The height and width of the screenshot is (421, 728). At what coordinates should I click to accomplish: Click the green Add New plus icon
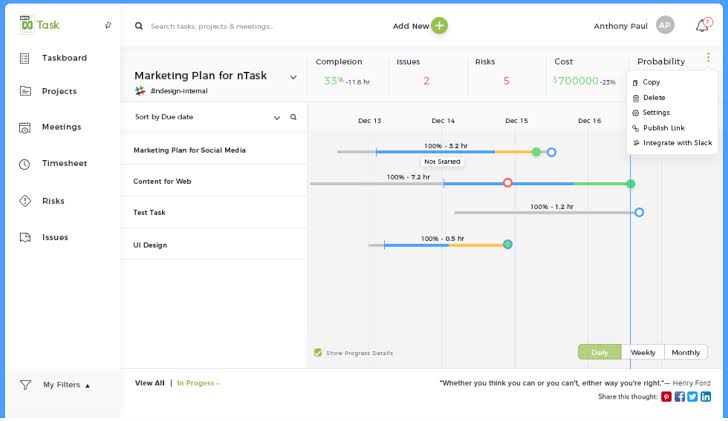coord(439,26)
